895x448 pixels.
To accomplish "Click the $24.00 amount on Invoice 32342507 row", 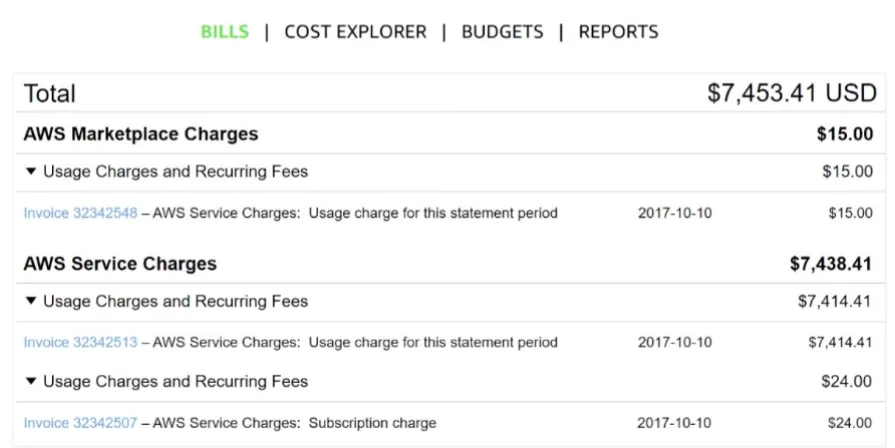I will (x=850, y=423).
